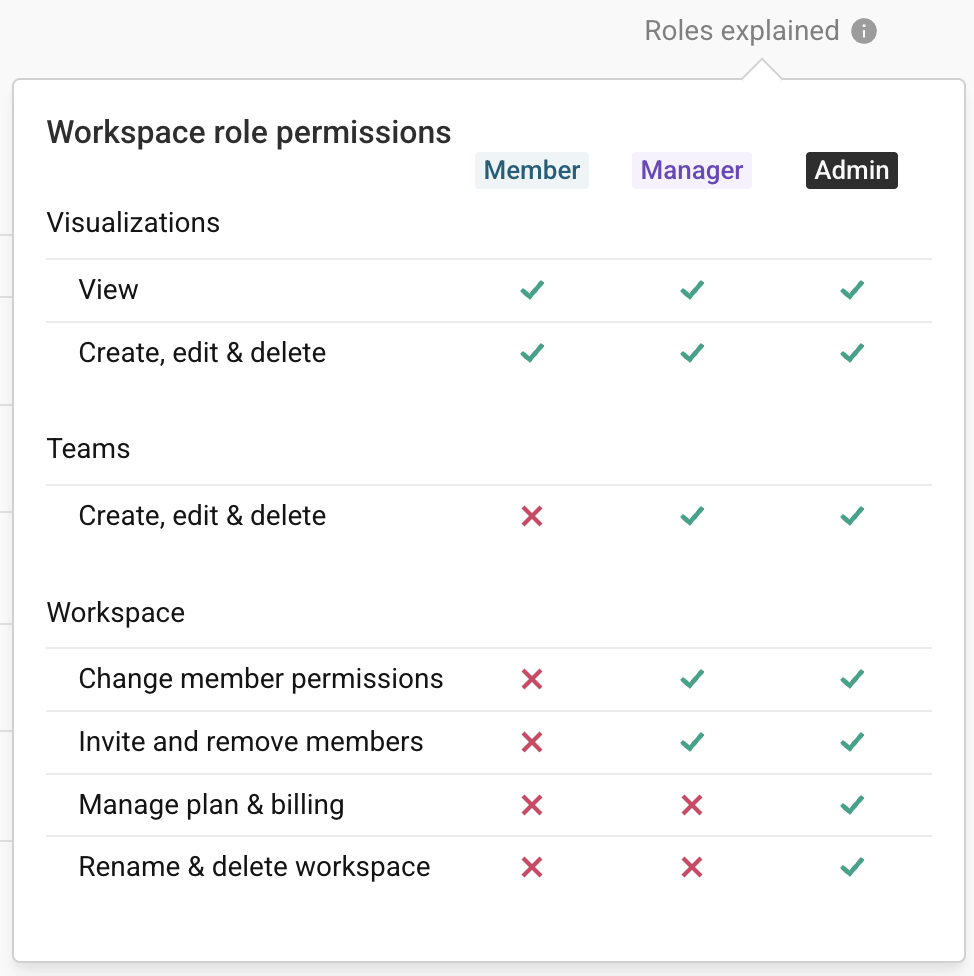Click Member checkmark for View visualizations
Image resolution: width=974 pixels, height=976 pixels.
point(532,290)
